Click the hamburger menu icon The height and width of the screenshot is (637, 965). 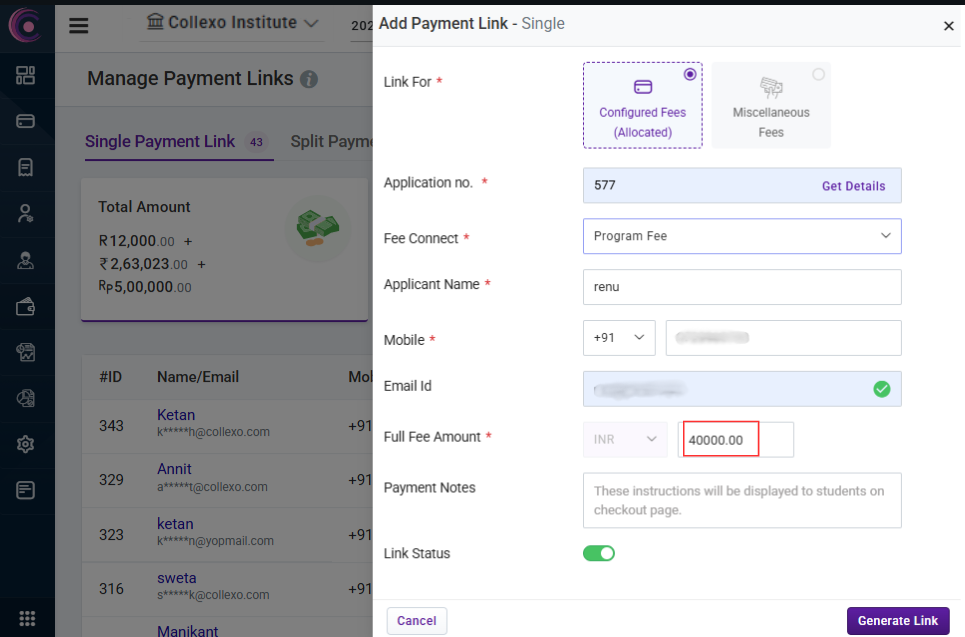click(x=79, y=26)
